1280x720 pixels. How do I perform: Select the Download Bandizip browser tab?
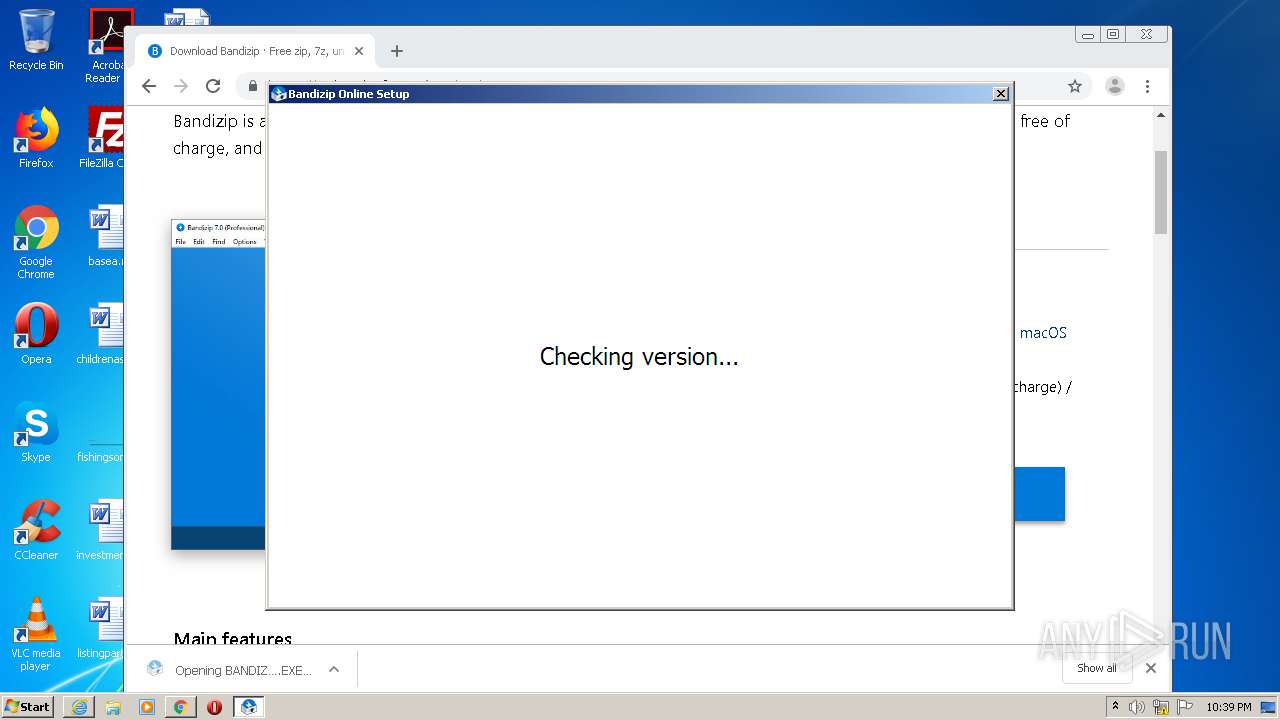pyautogui.click(x=256, y=51)
